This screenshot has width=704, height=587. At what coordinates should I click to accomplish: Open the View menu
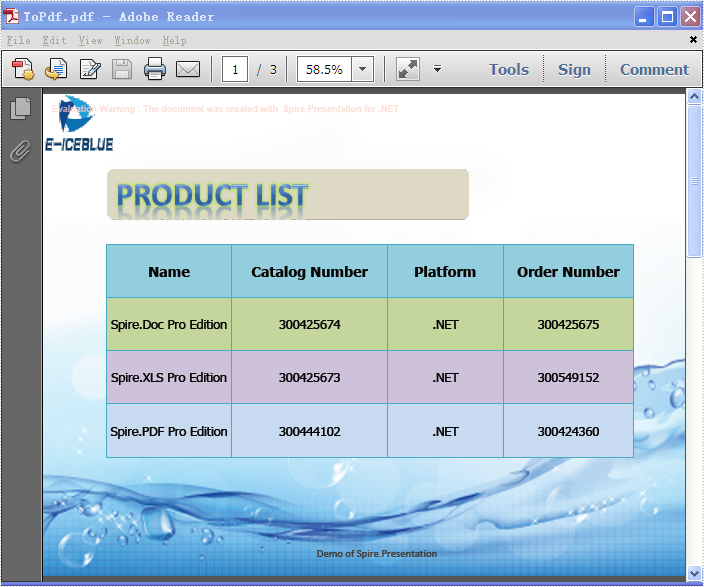(x=90, y=40)
